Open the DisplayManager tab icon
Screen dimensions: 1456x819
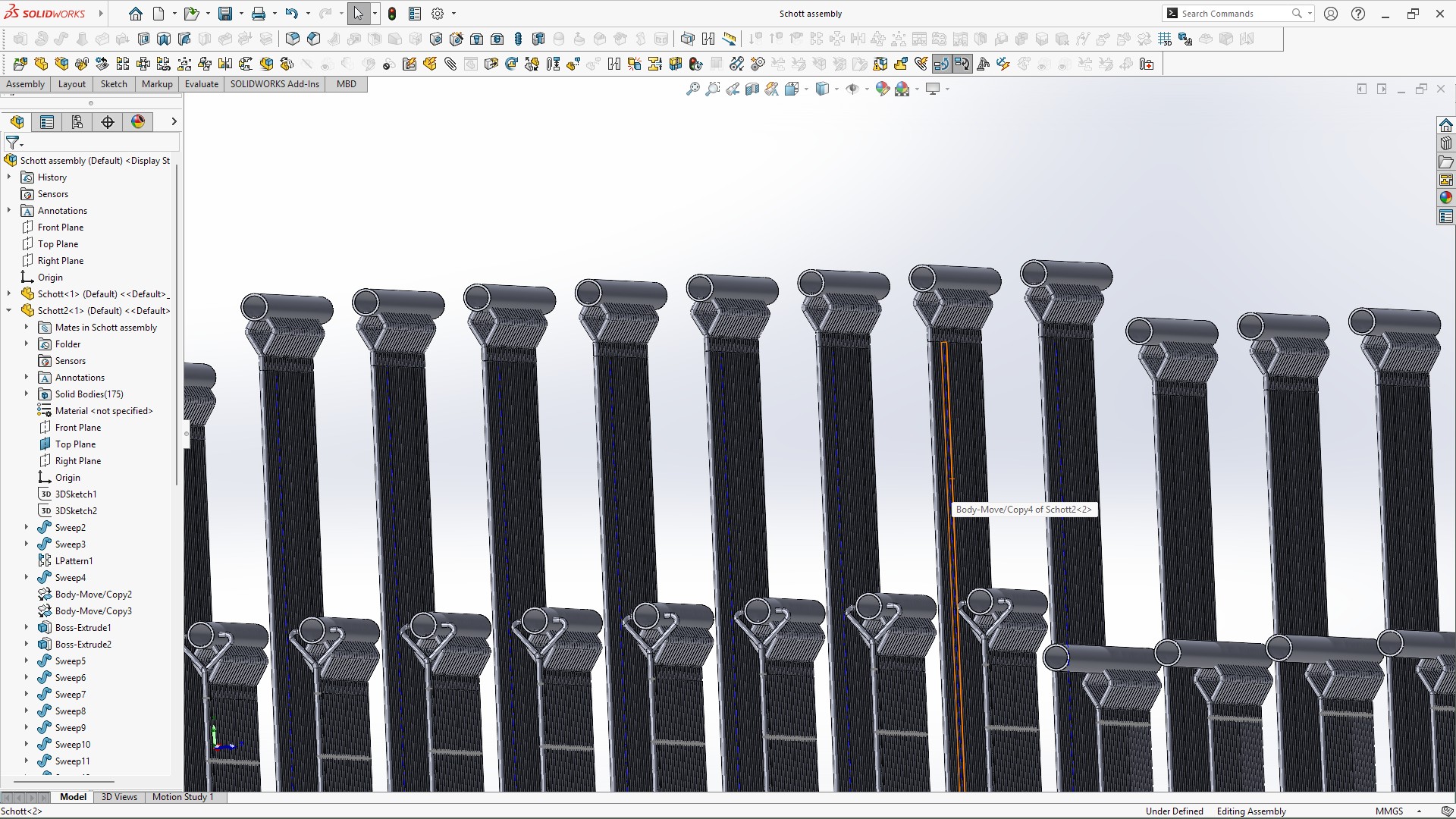(138, 122)
